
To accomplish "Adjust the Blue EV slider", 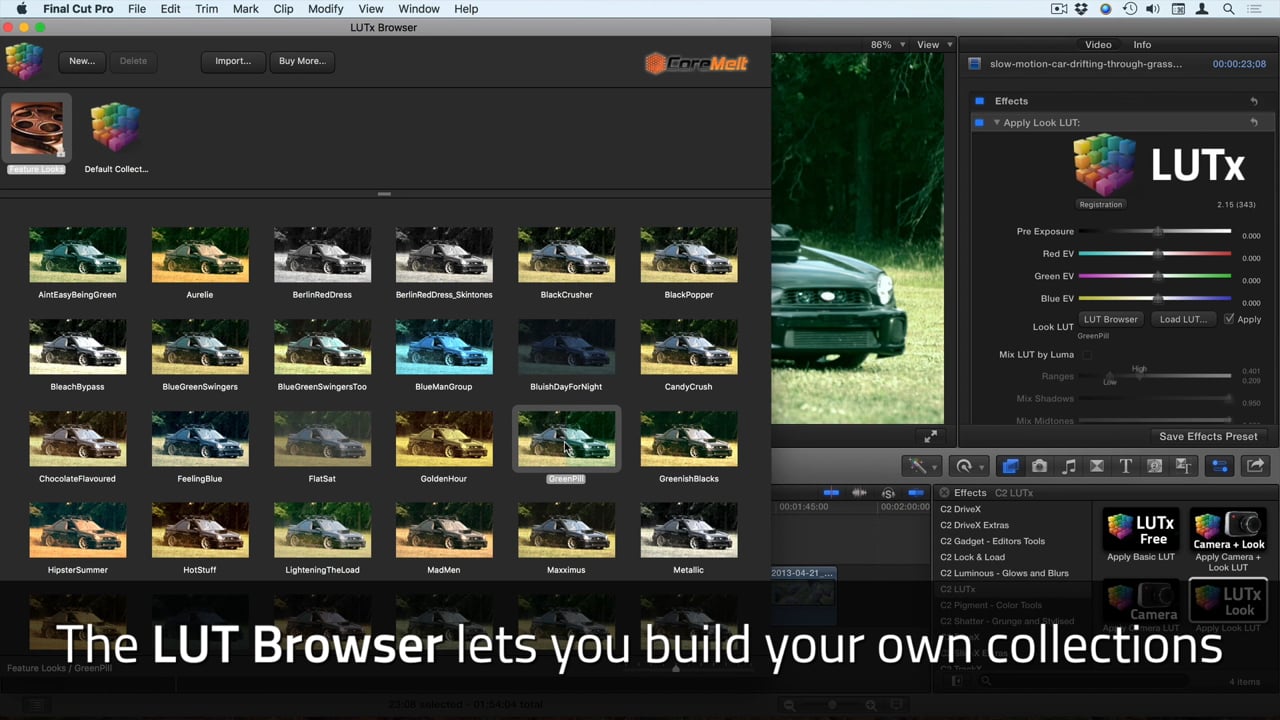I will 1154,298.
